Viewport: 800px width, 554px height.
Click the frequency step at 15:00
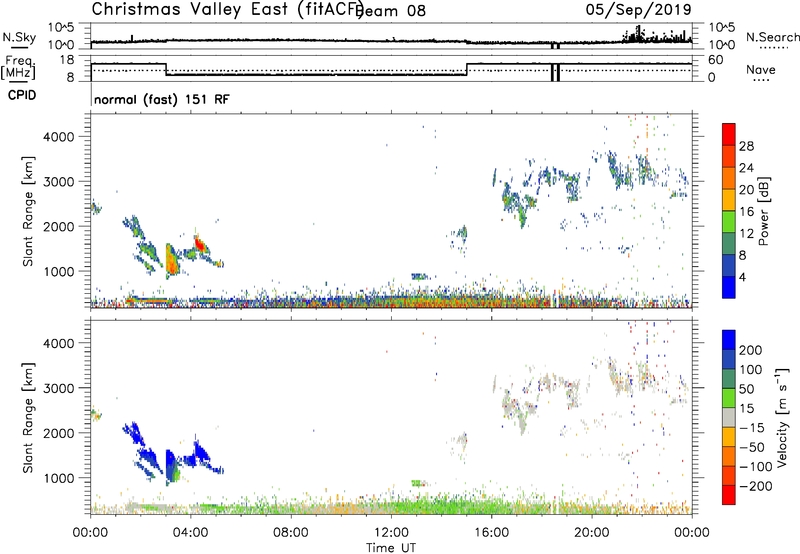point(467,69)
